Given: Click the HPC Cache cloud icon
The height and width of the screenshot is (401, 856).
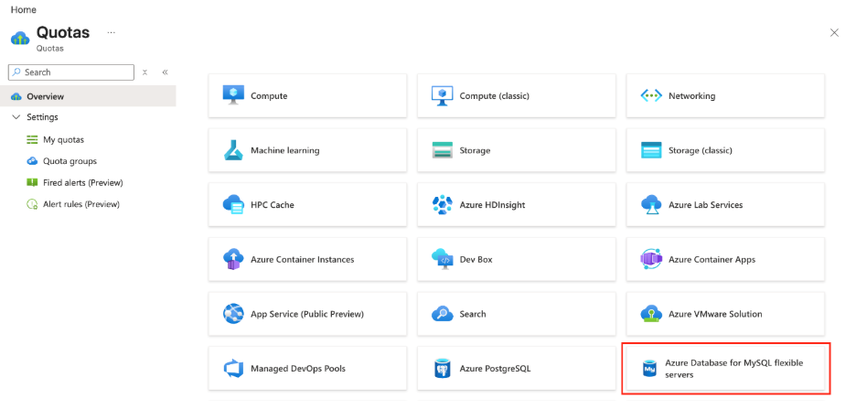Looking at the screenshot, I should click(x=234, y=205).
